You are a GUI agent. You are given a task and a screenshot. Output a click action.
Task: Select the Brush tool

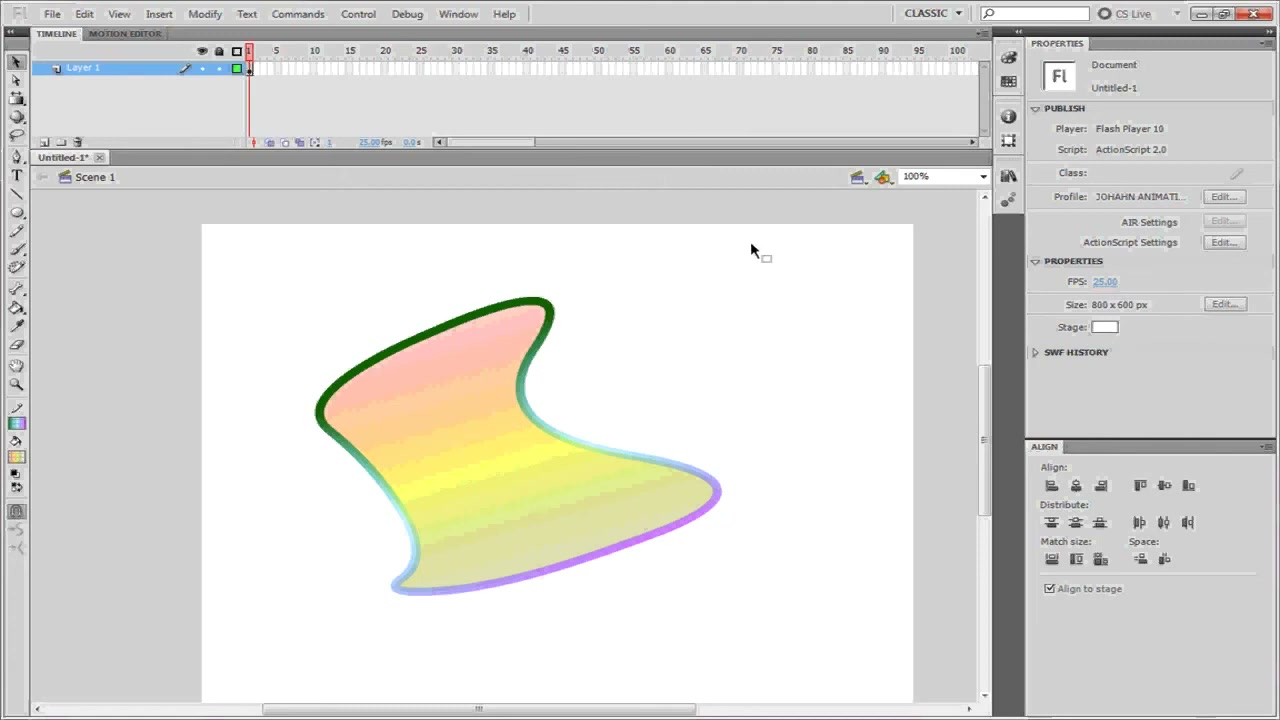[16, 249]
